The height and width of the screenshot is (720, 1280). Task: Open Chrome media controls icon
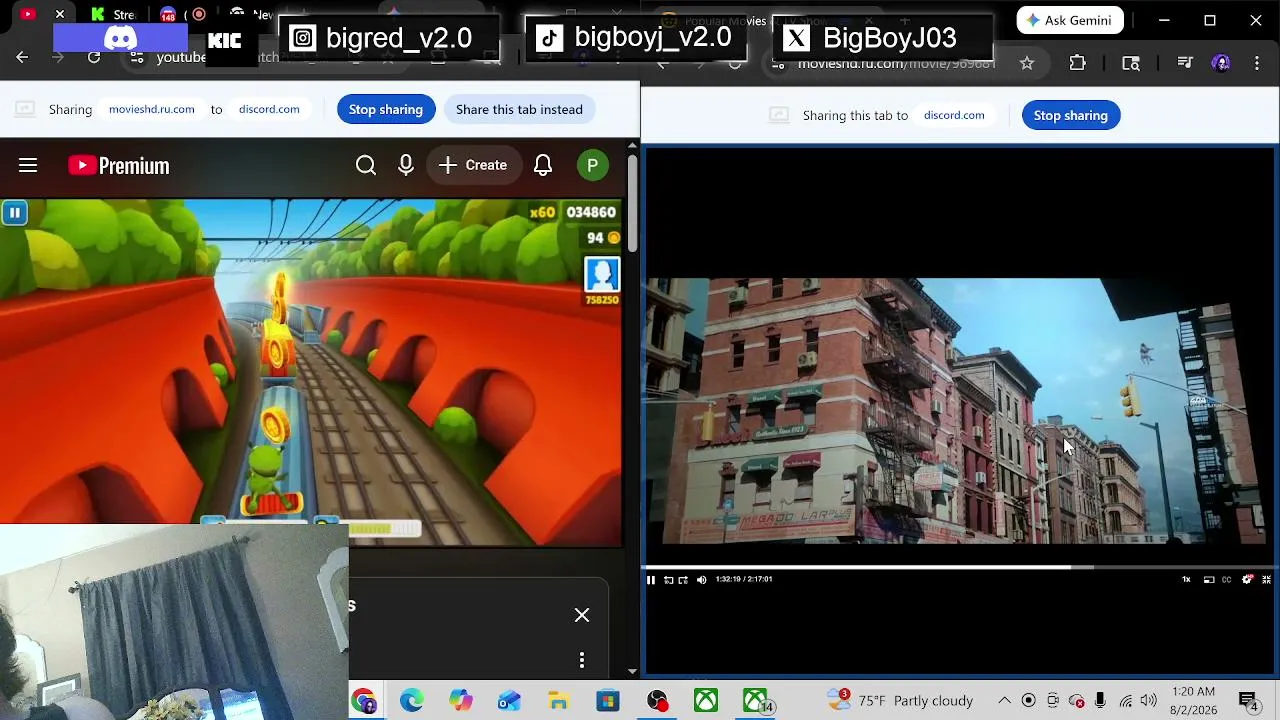pyautogui.click(x=1185, y=63)
